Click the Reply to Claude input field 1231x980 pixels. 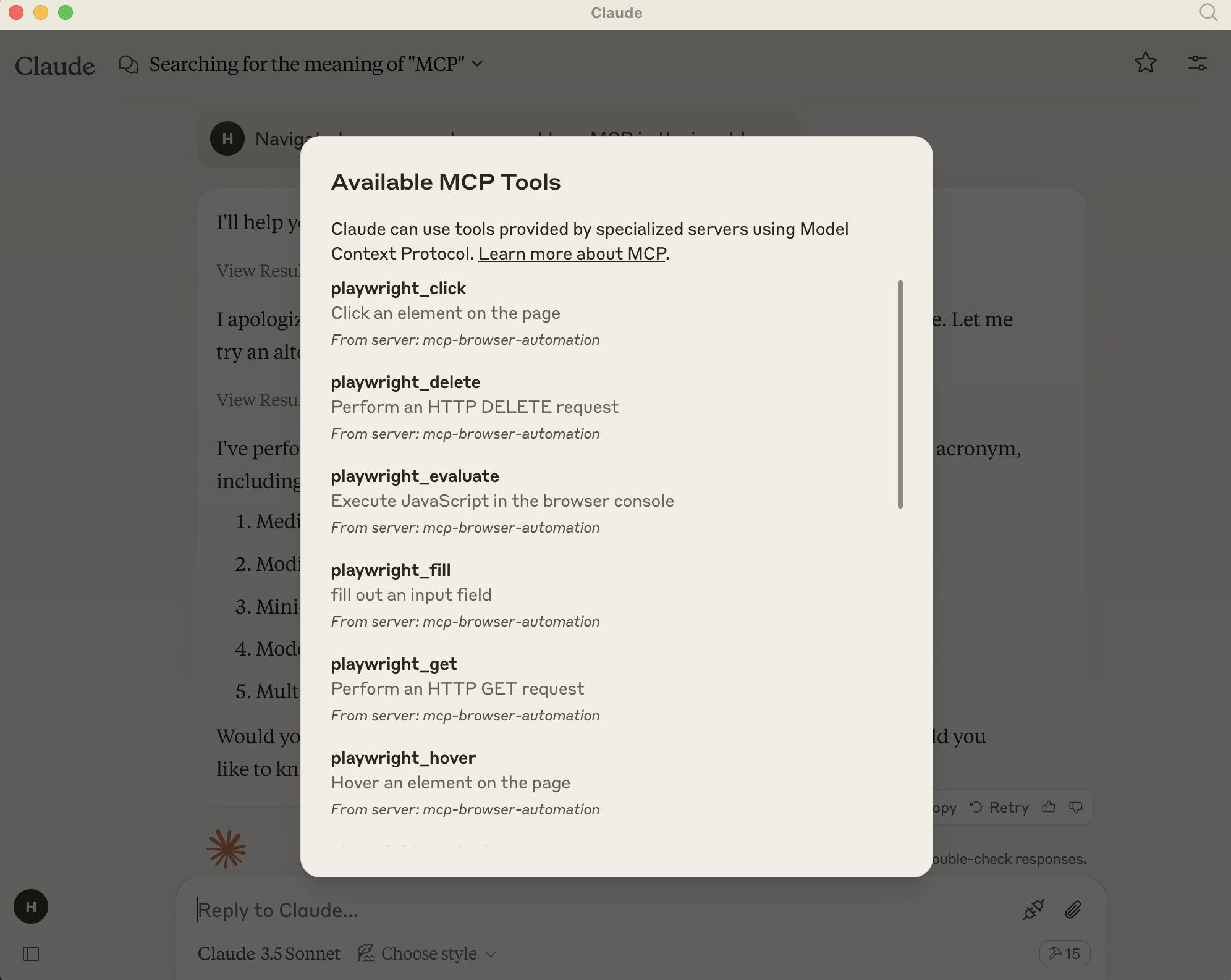pos(371,910)
